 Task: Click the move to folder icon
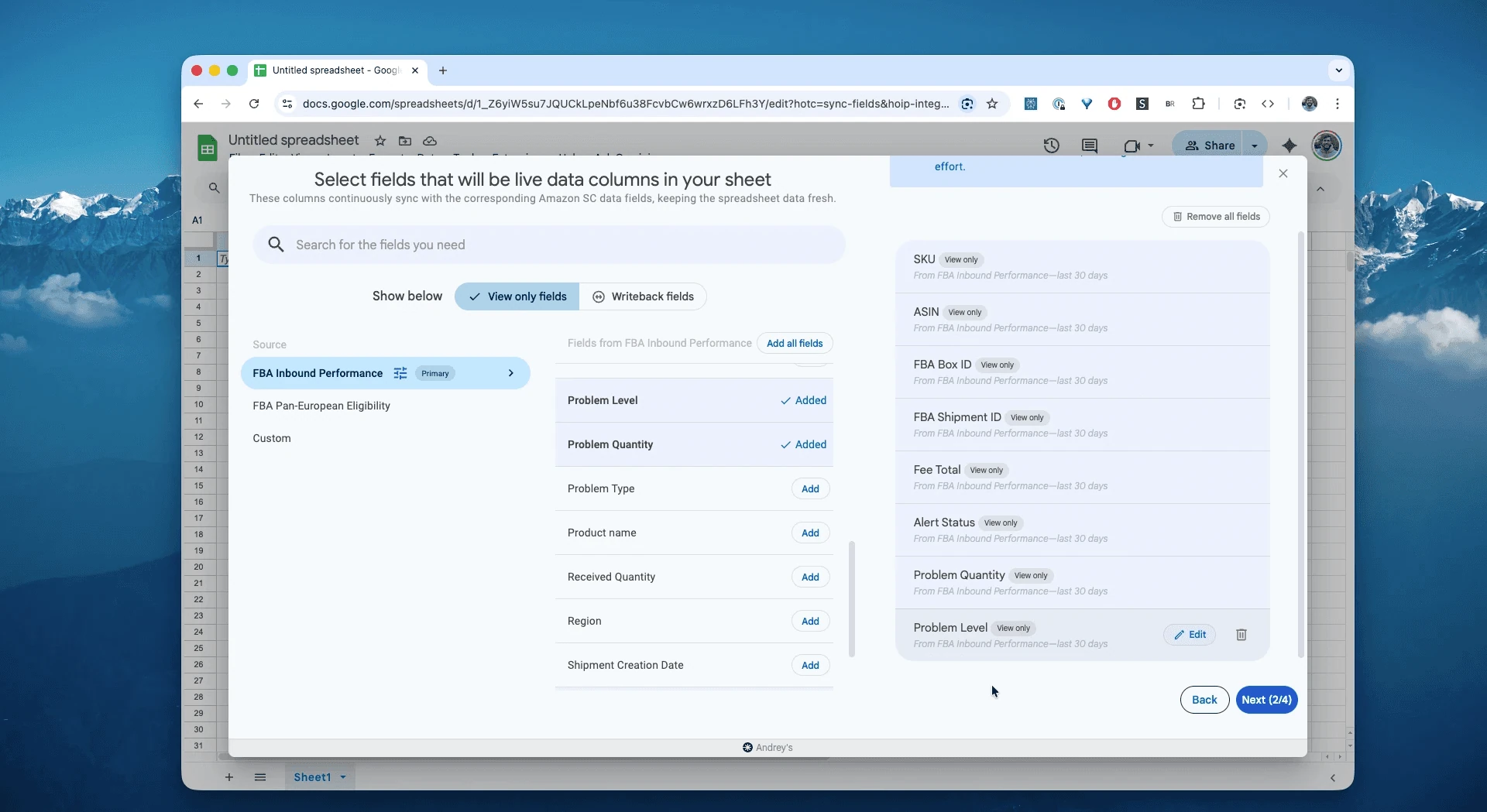[405, 141]
